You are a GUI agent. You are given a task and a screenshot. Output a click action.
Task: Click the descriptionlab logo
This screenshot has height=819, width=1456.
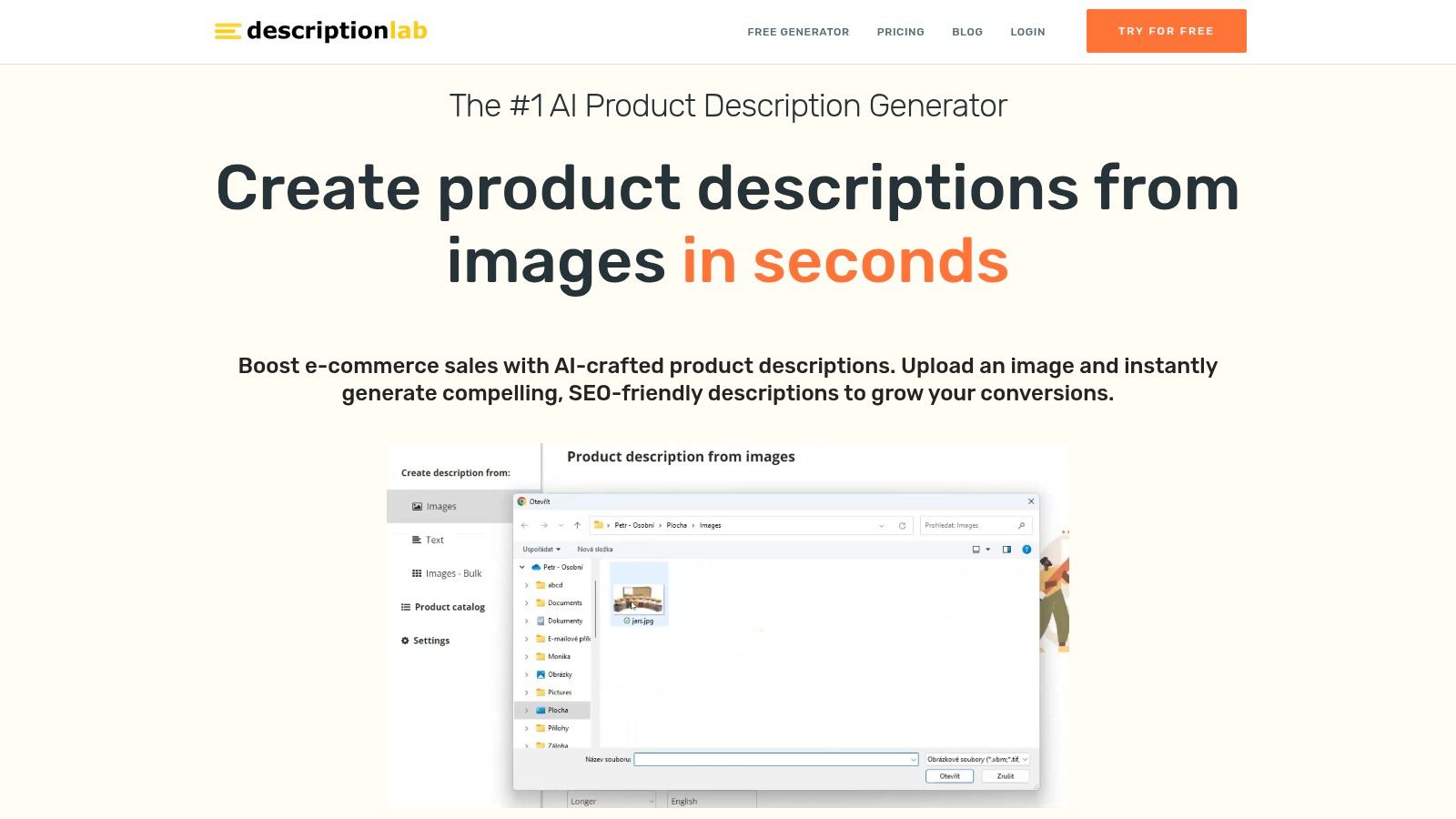pyautogui.click(x=320, y=31)
